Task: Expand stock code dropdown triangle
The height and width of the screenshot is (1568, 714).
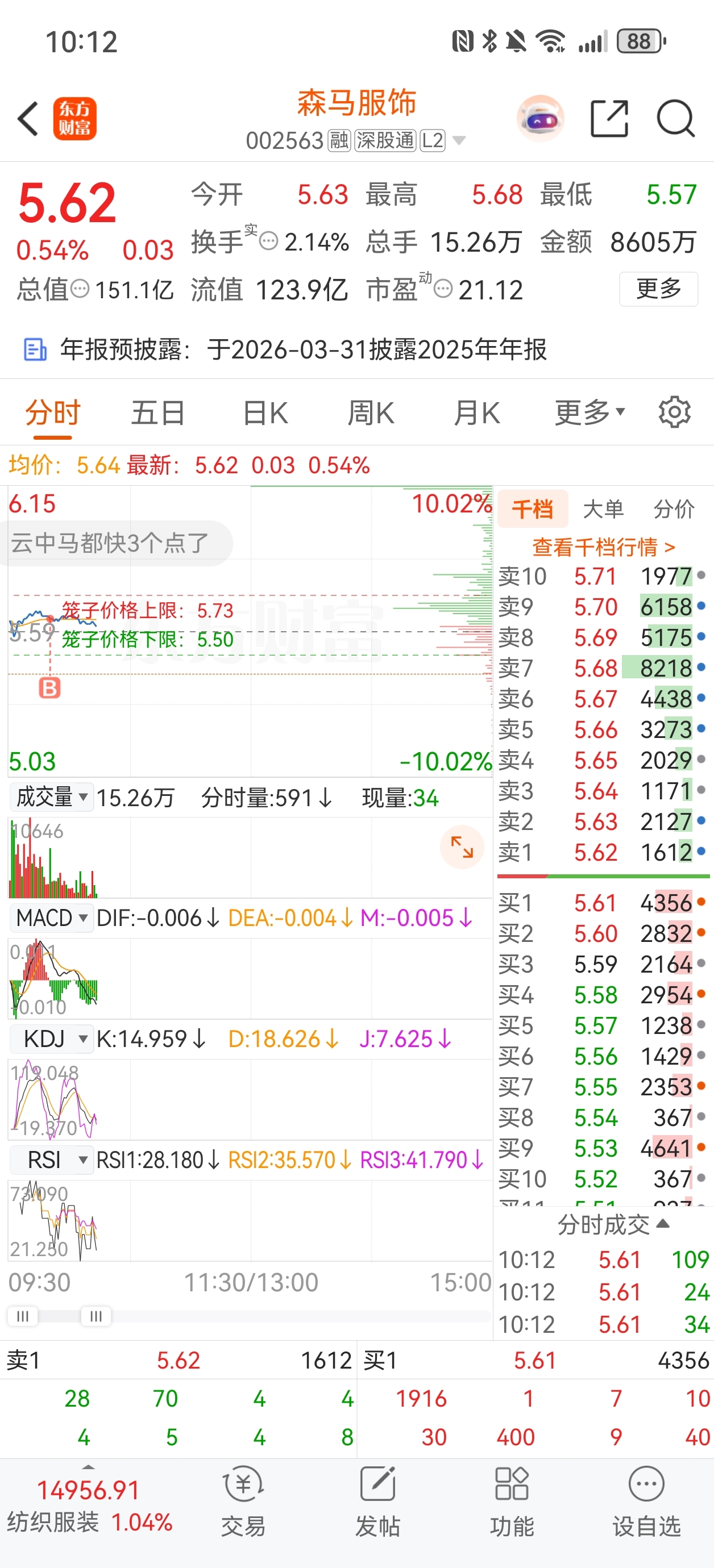Action: point(459,141)
